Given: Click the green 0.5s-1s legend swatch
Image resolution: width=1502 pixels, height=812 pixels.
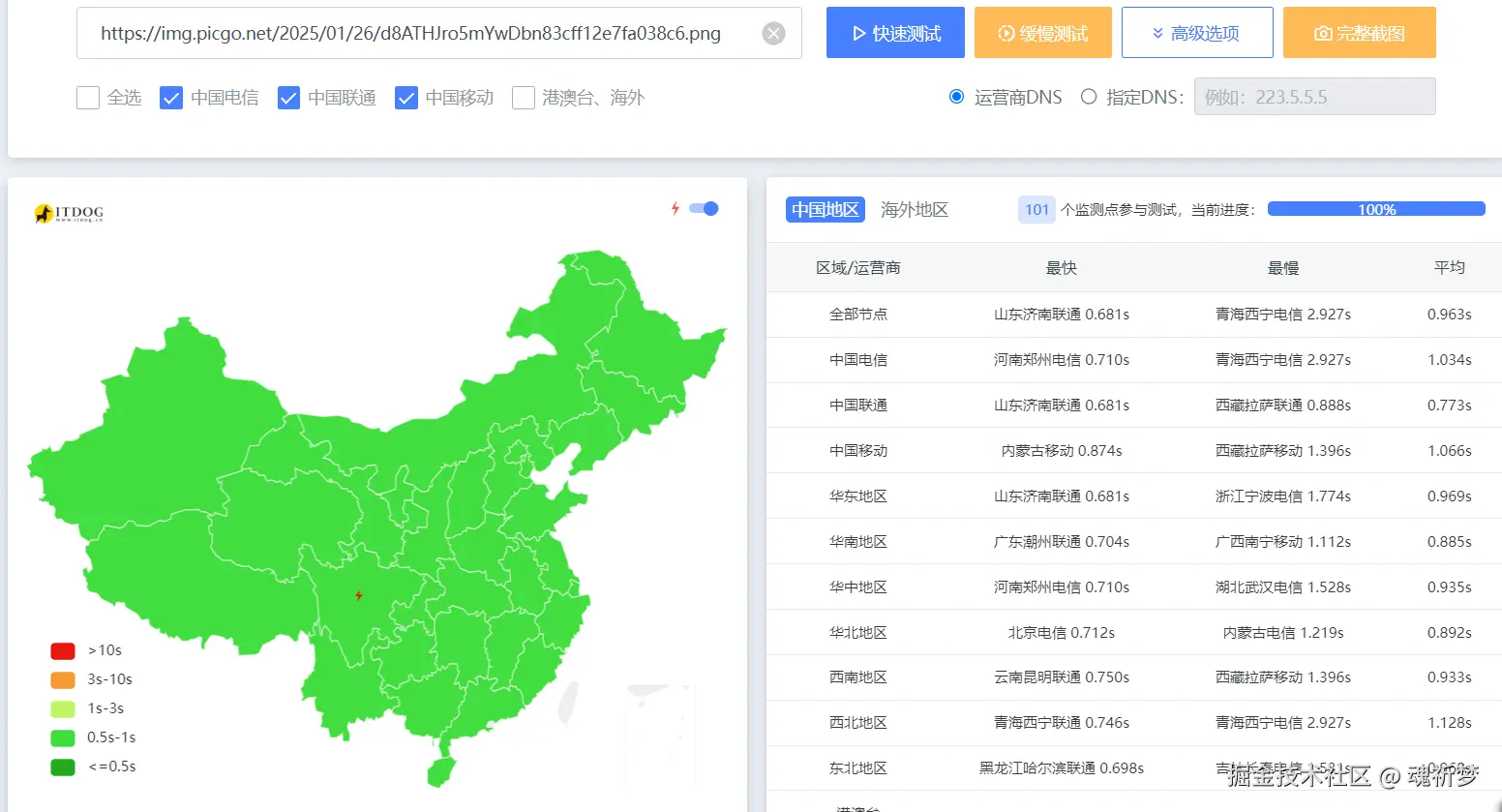Looking at the screenshot, I should pyautogui.click(x=63, y=737).
